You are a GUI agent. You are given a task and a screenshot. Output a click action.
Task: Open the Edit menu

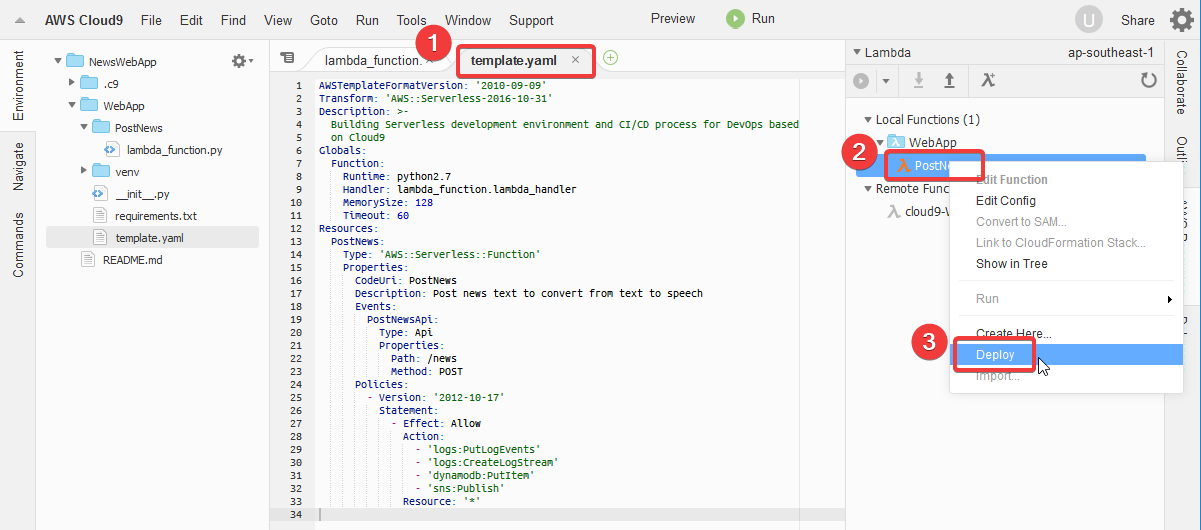[x=191, y=20]
